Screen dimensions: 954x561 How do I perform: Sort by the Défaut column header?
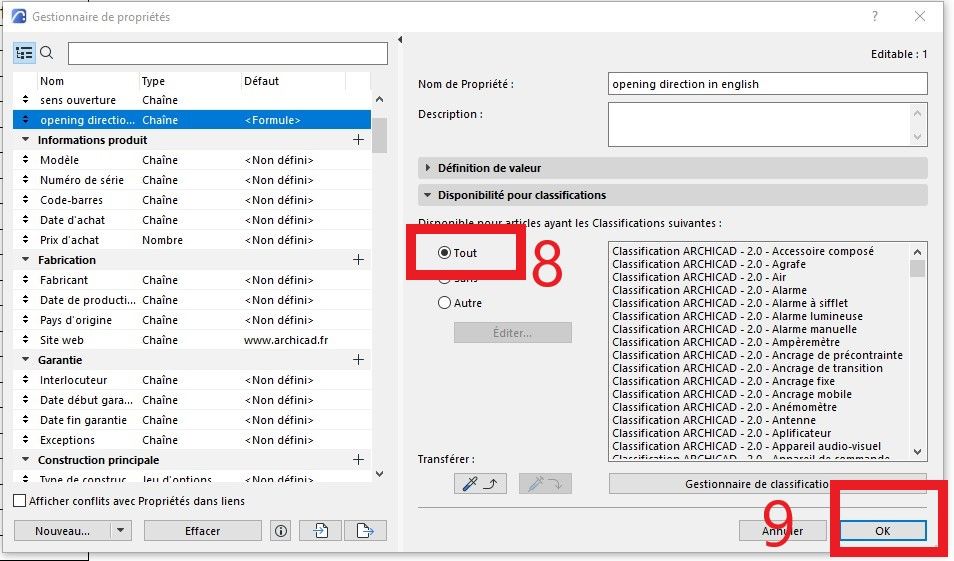pos(293,81)
